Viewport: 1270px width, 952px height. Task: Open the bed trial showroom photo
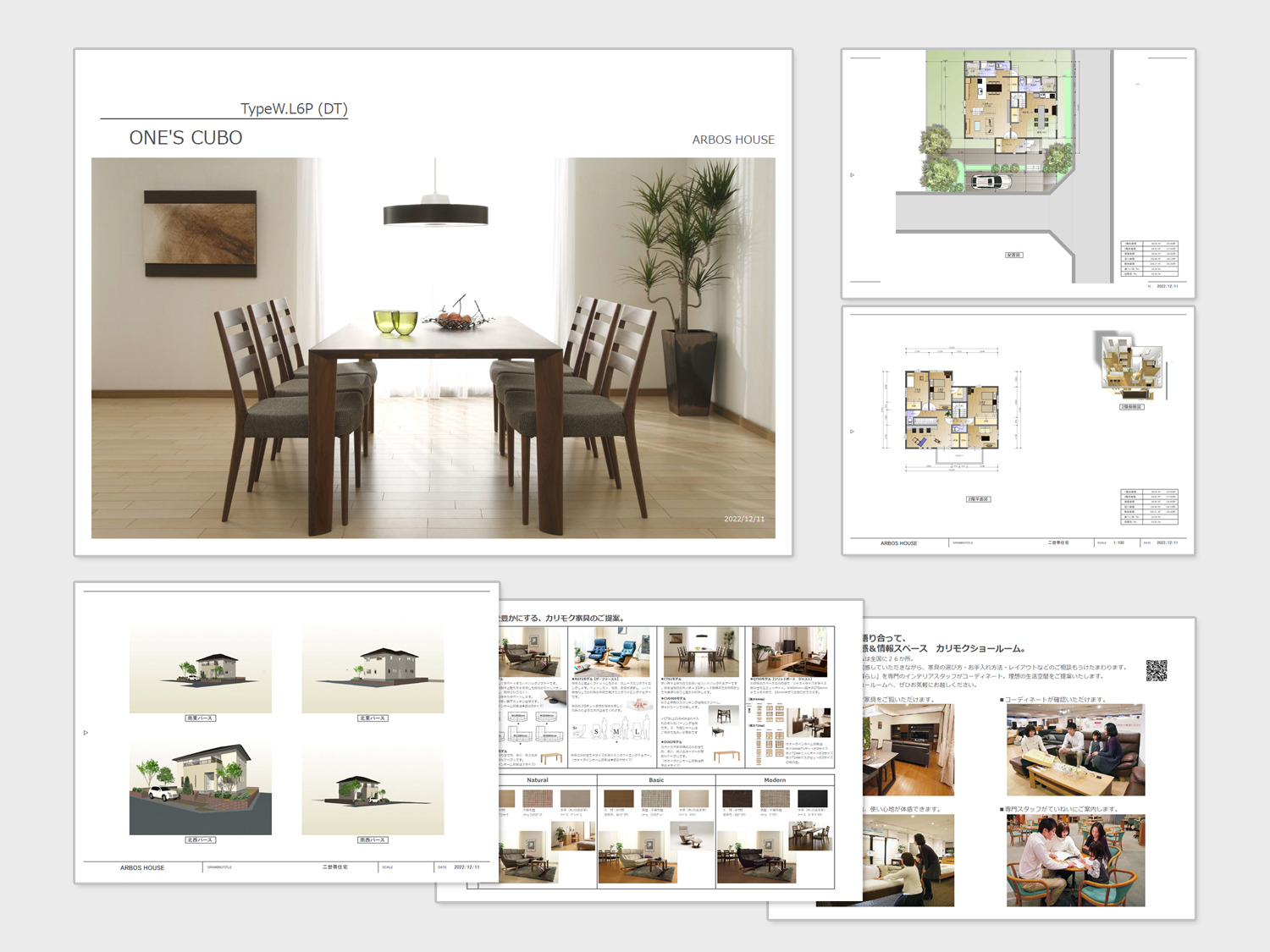click(x=908, y=861)
